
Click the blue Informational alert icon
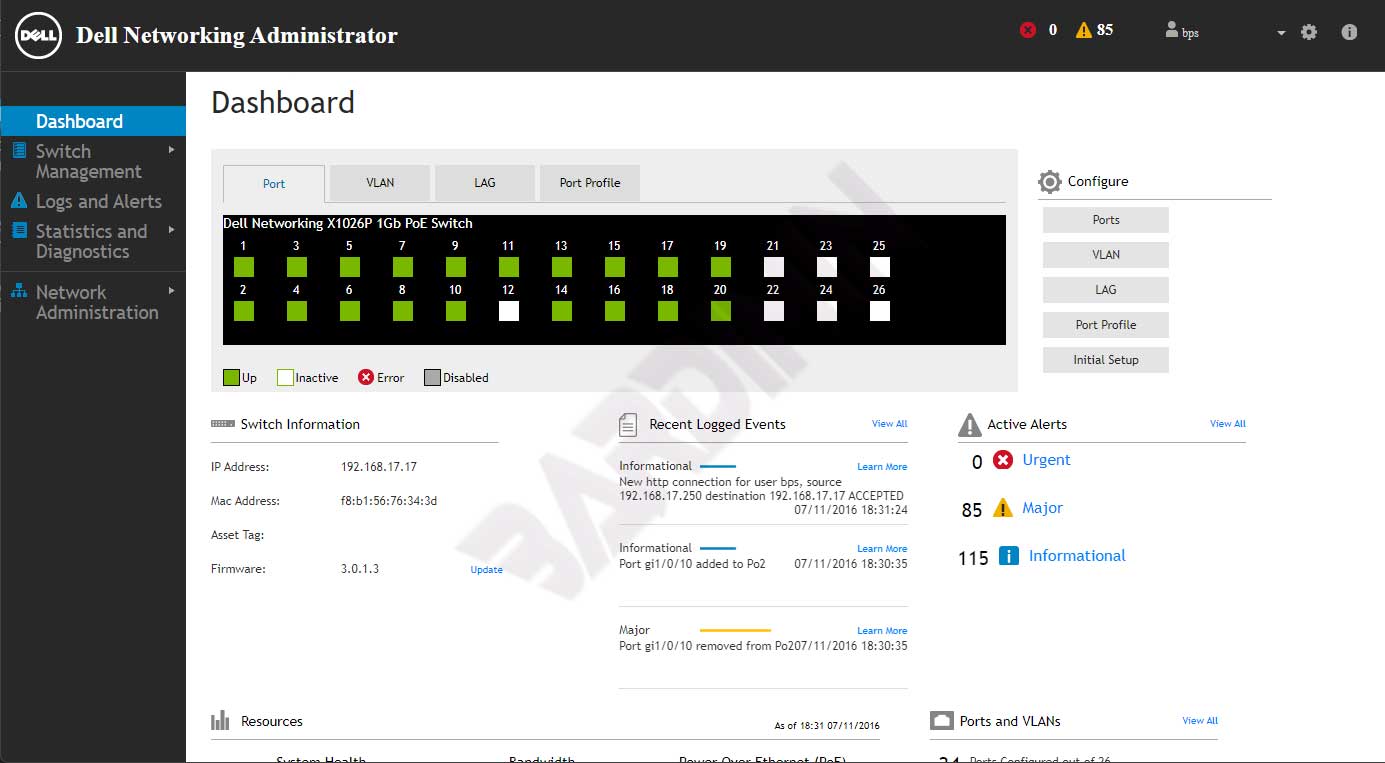[1009, 556]
